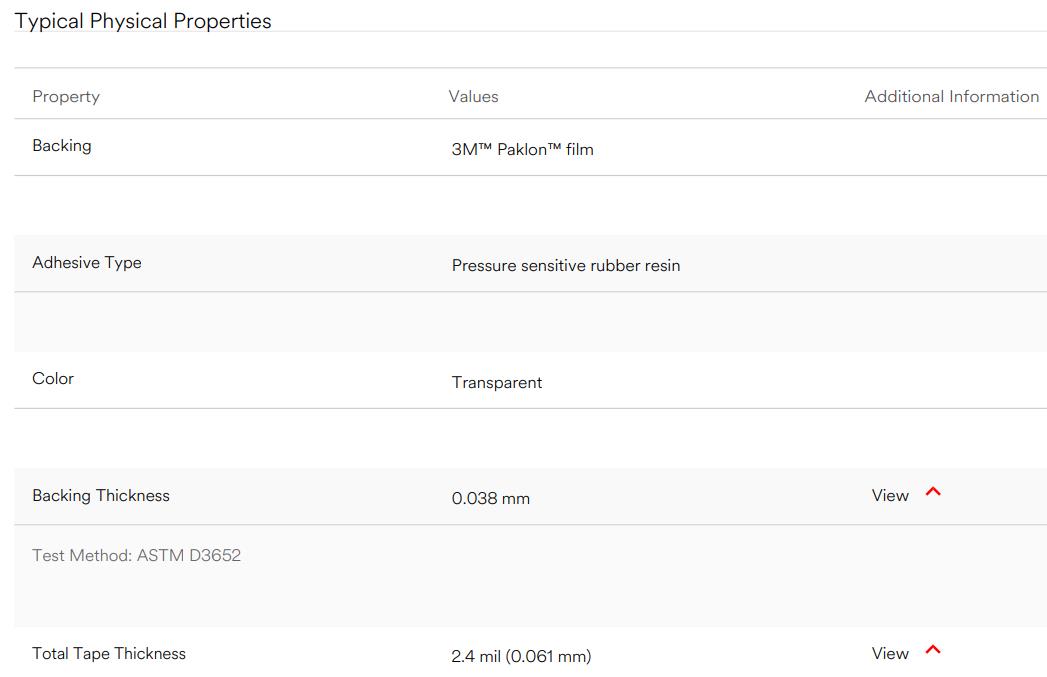Click View link in Total Tape Thickness row
1047x677 pixels.
[890, 654]
